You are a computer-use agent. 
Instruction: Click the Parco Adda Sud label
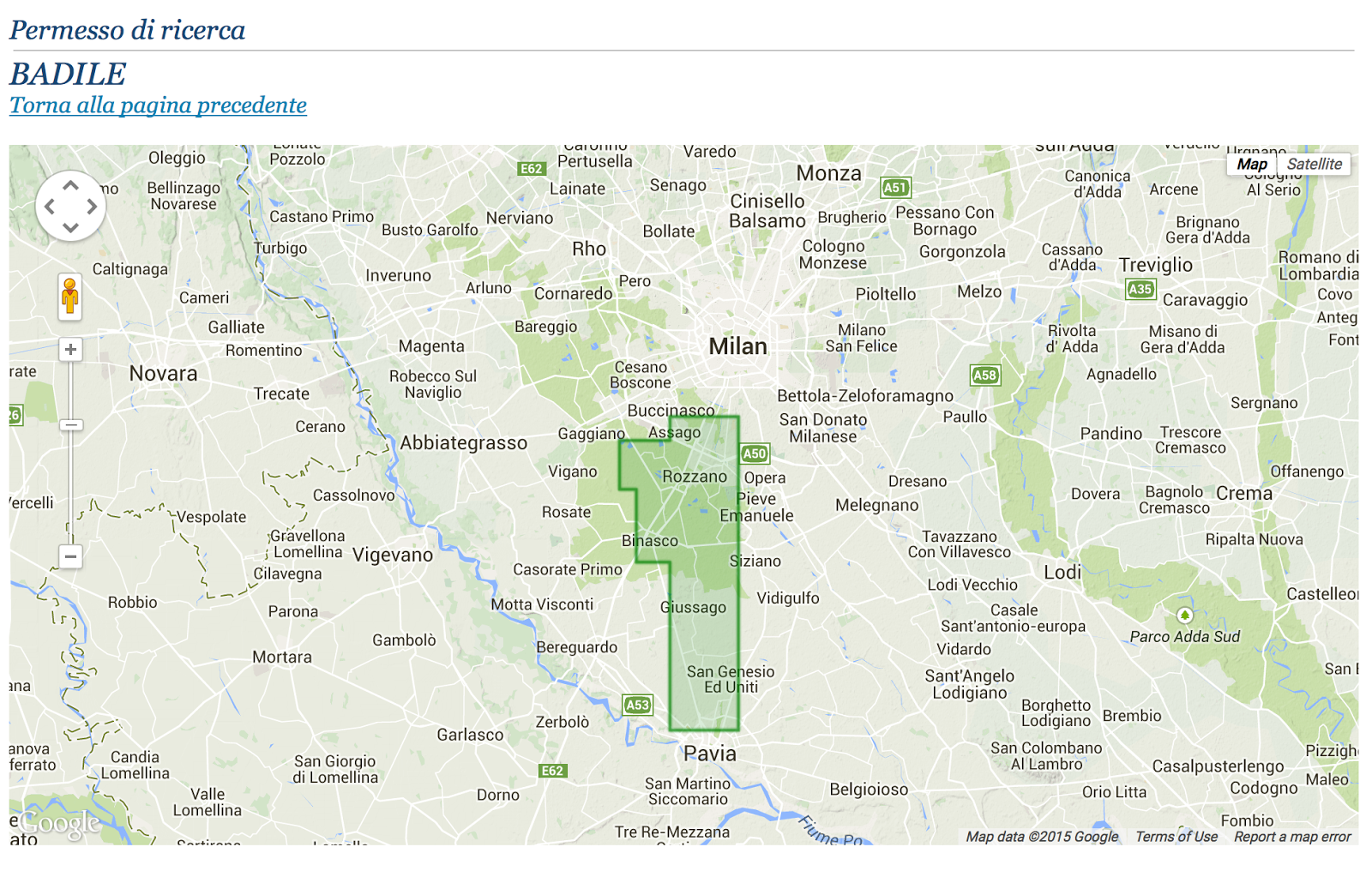point(1185,637)
